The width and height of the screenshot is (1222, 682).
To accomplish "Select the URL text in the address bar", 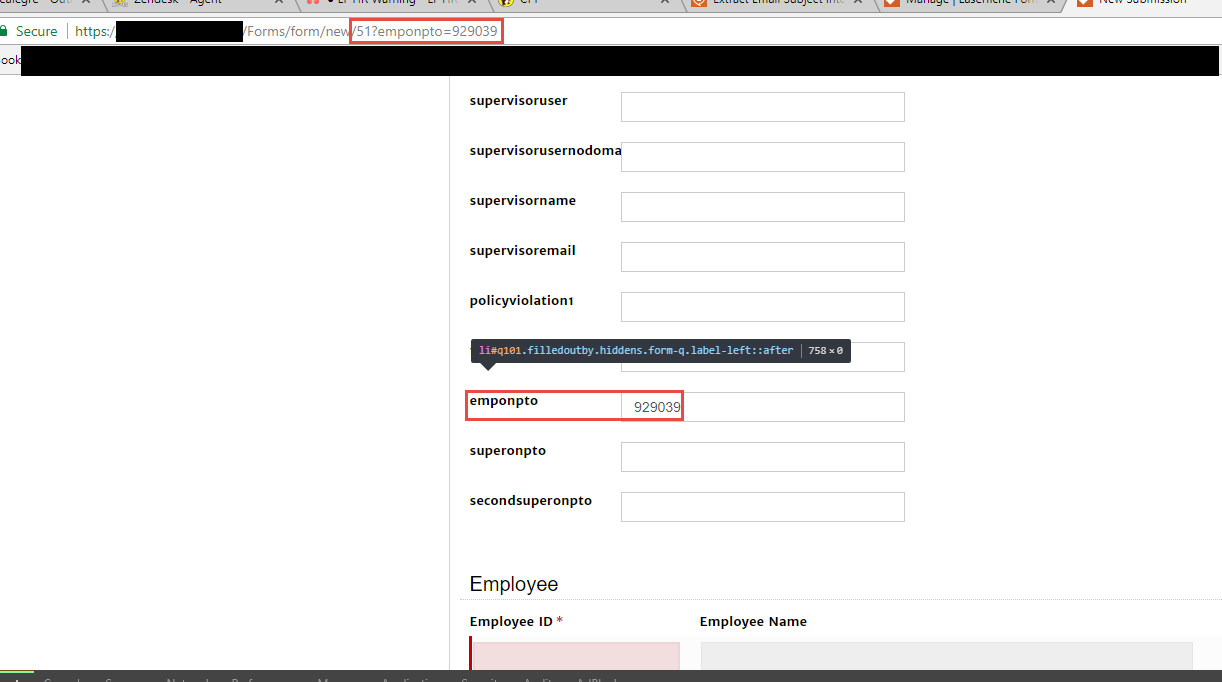I will pyautogui.click(x=287, y=31).
